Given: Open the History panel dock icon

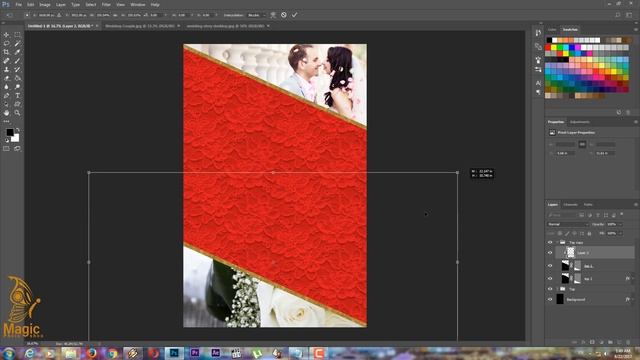Looking at the screenshot, I should click(538, 33).
